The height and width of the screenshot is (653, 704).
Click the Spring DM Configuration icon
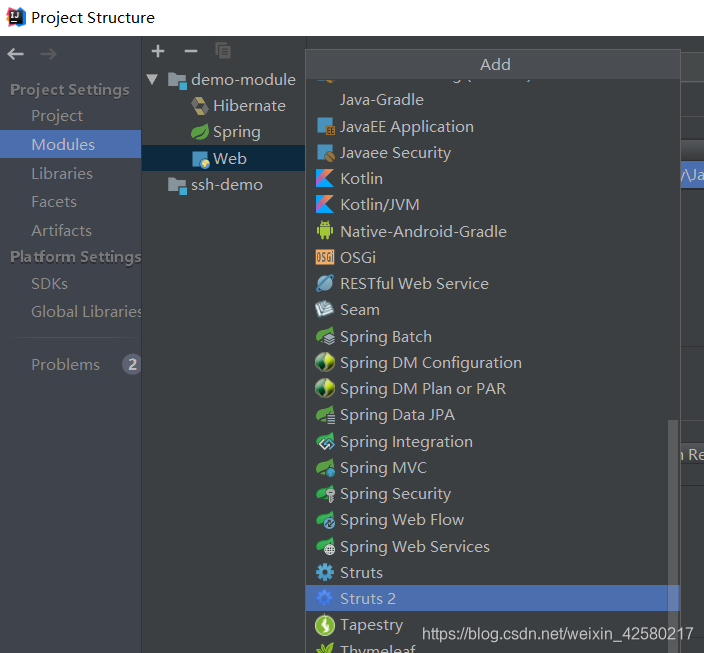click(x=325, y=362)
